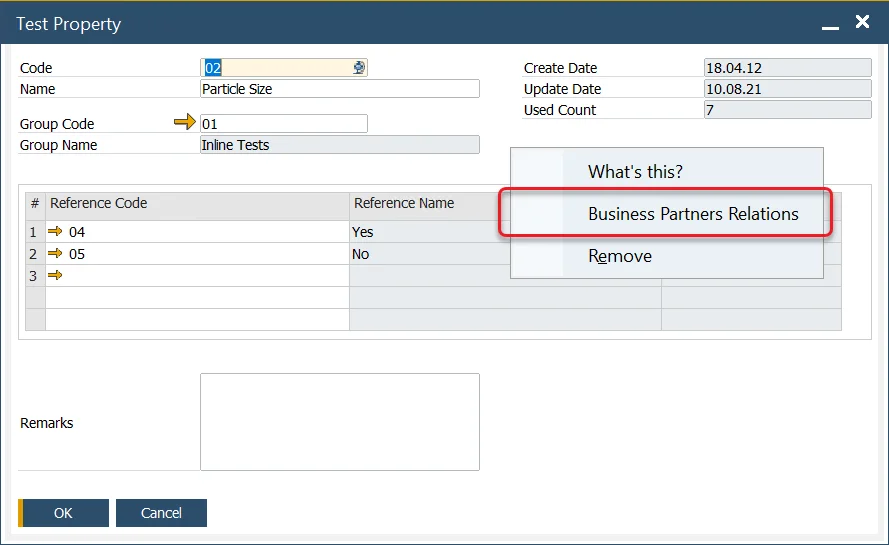The image size is (889, 545).
Task: Click inside the Remarks text box
Action: [x=339, y=422]
